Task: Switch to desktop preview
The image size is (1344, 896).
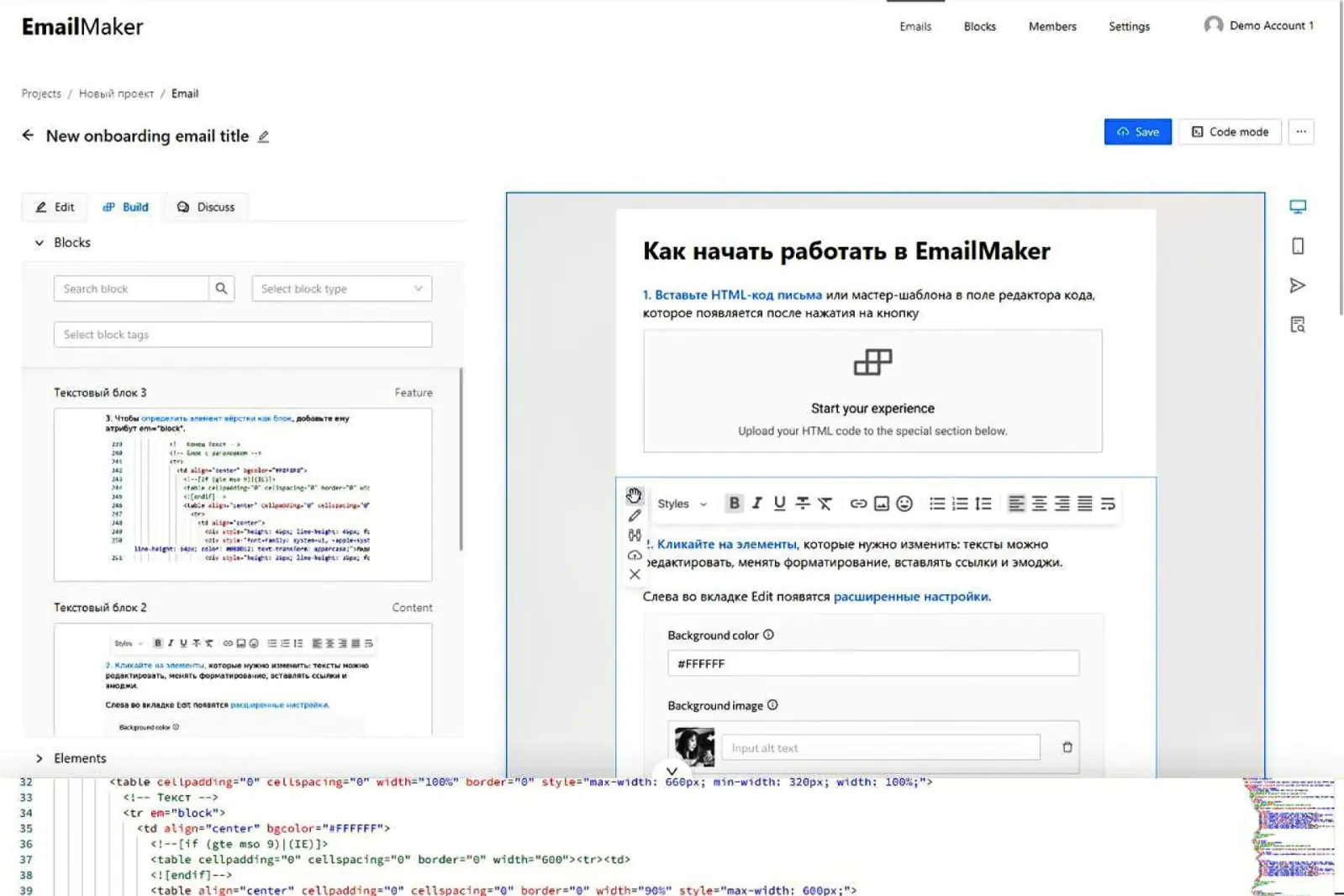Action: coord(1298,207)
